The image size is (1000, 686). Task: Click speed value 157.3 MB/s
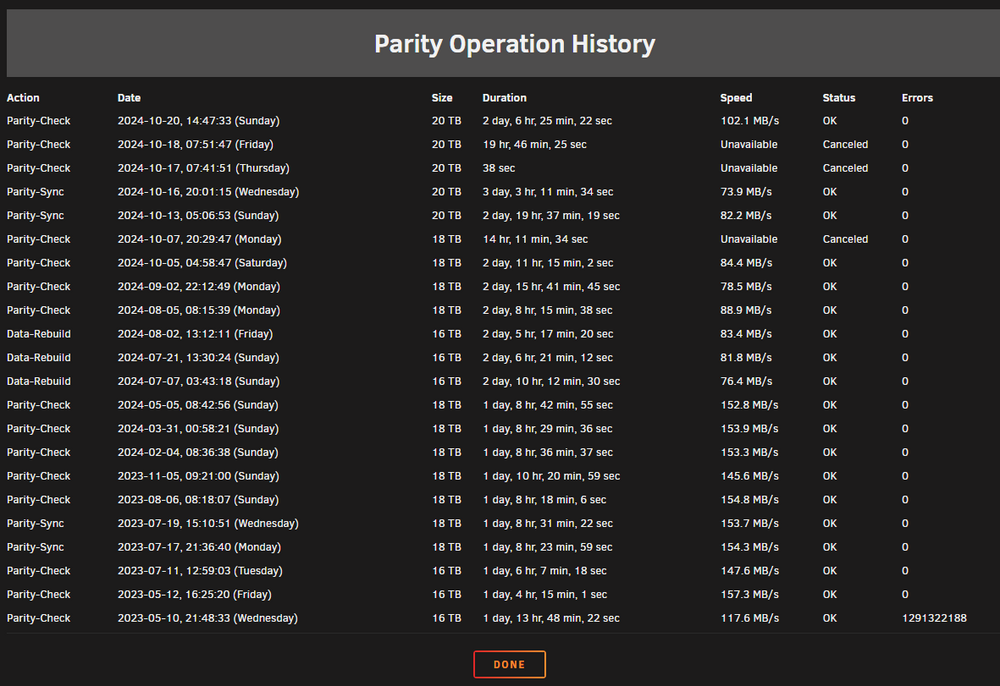click(x=749, y=594)
